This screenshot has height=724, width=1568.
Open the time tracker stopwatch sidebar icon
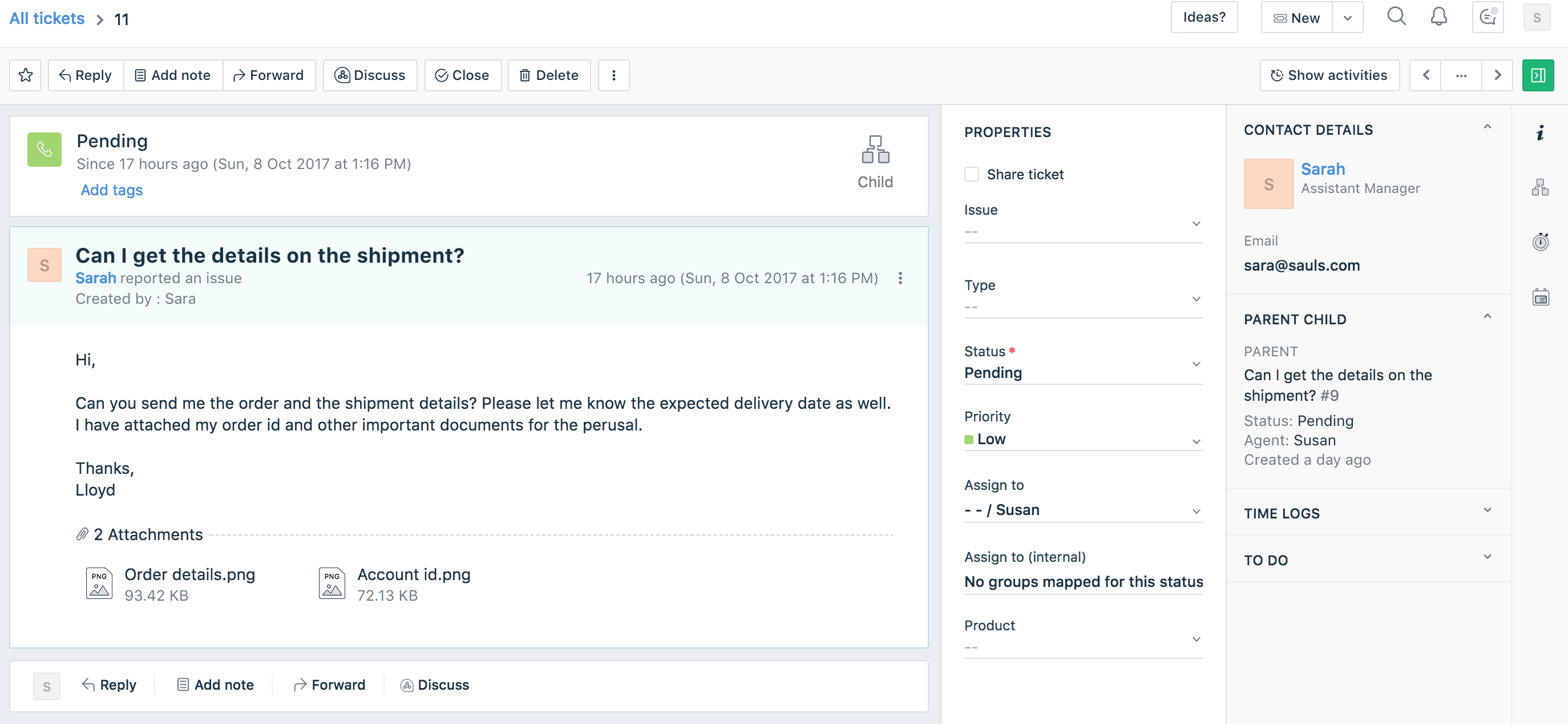[x=1540, y=242]
